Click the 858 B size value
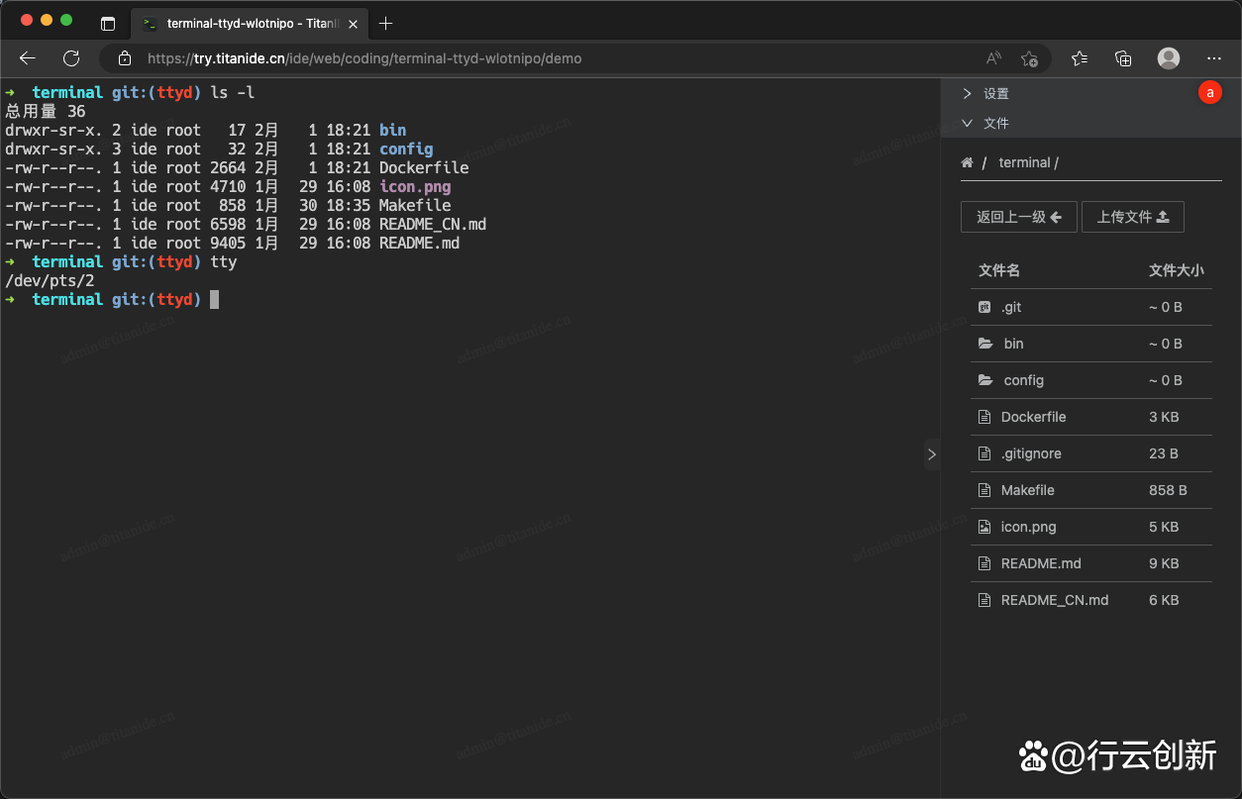 coord(1168,490)
